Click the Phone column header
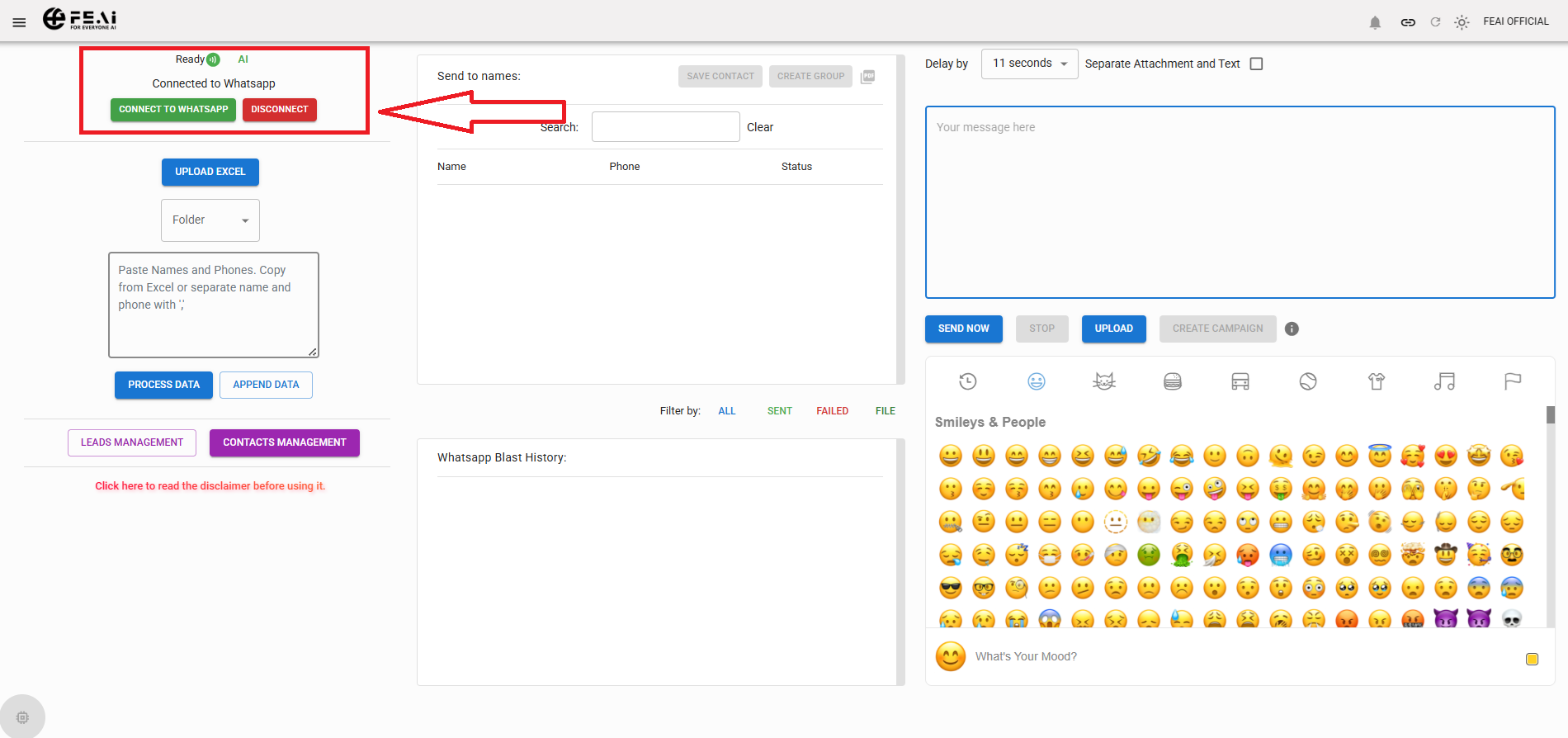 tap(625, 167)
